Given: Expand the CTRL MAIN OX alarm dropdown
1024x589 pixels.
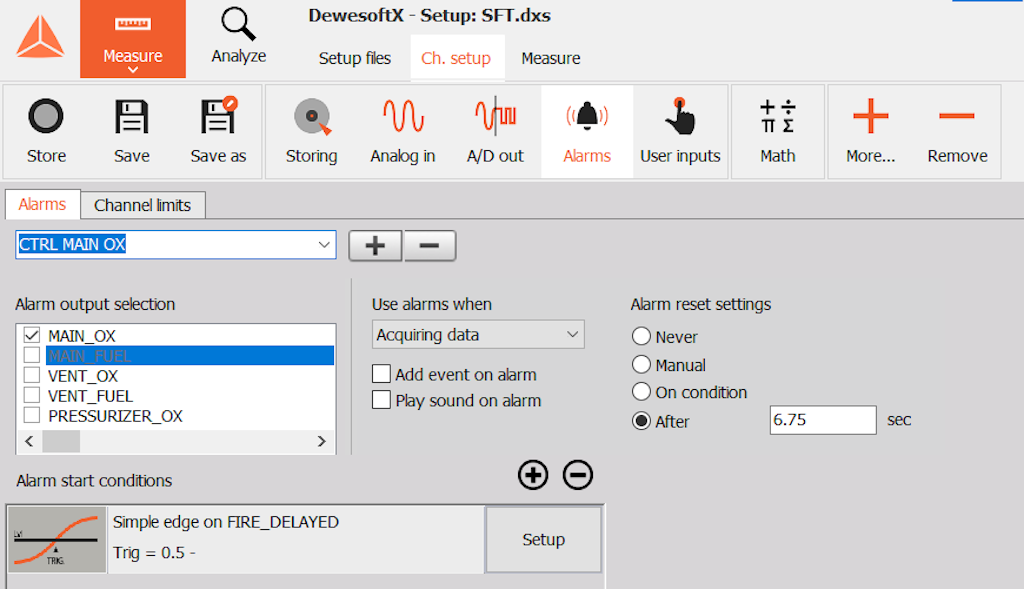Looking at the screenshot, I should coord(324,245).
